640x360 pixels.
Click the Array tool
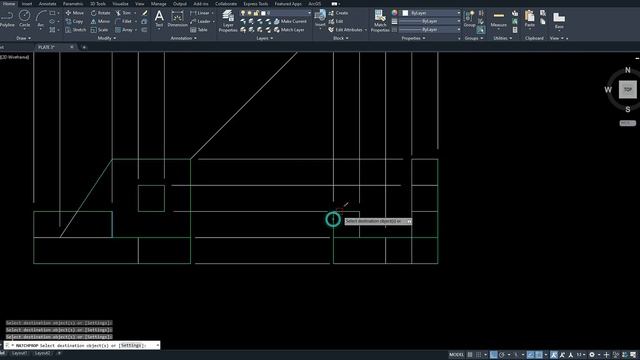[x=124, y=30]
